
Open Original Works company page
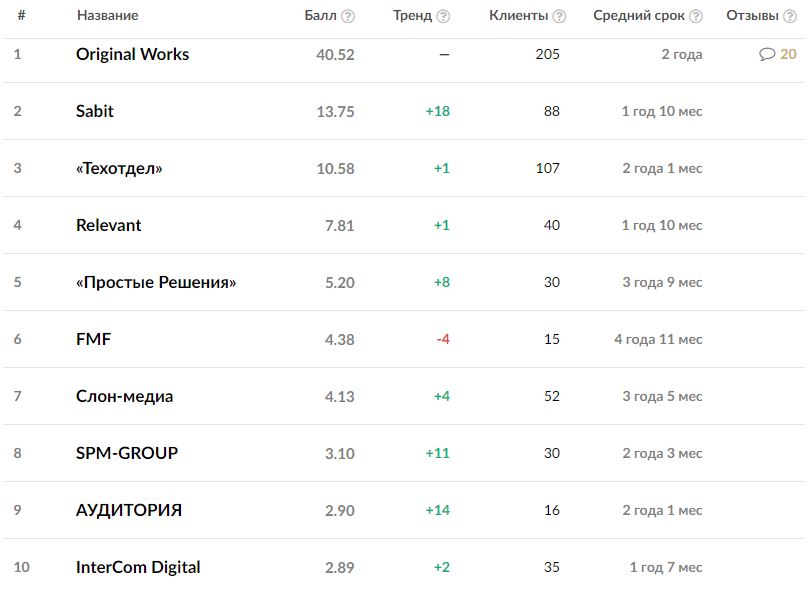tap(132, 54)
